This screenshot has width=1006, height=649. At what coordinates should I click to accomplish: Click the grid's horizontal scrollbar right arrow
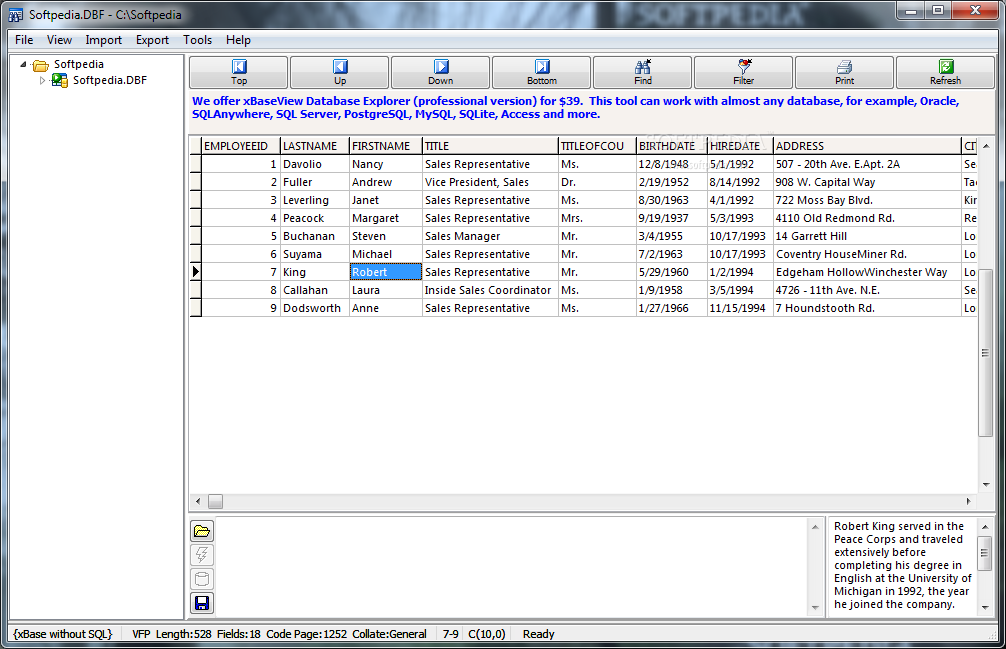(x=969, y=501)
